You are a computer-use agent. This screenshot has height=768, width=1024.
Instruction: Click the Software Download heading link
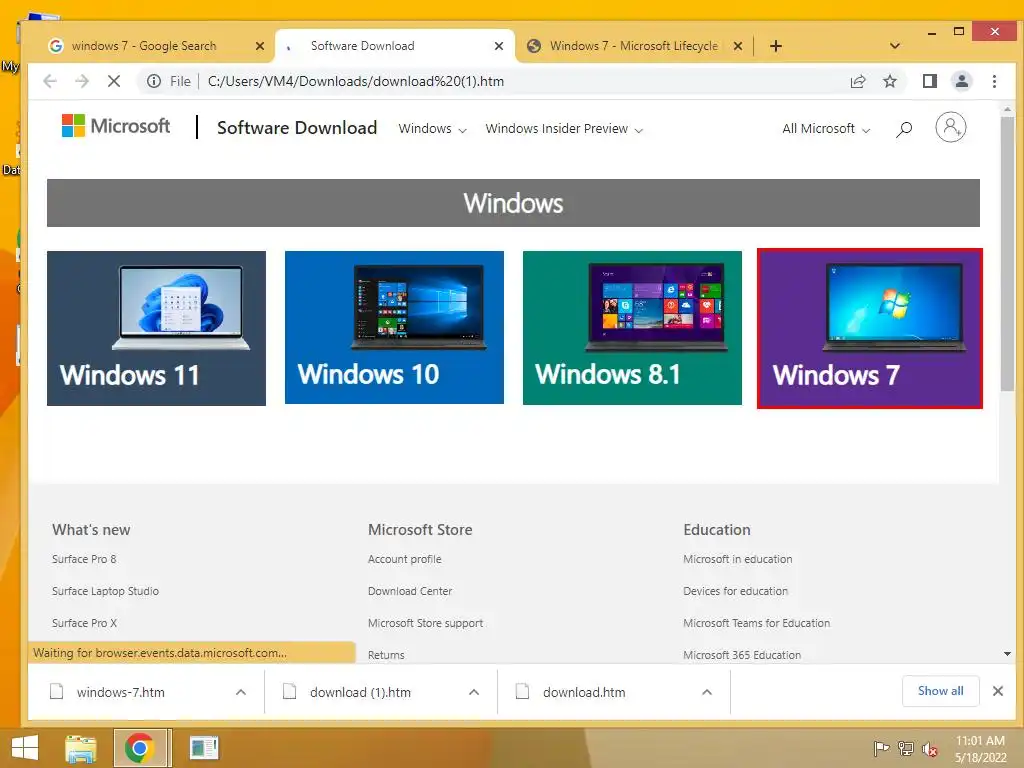(297, 127)
